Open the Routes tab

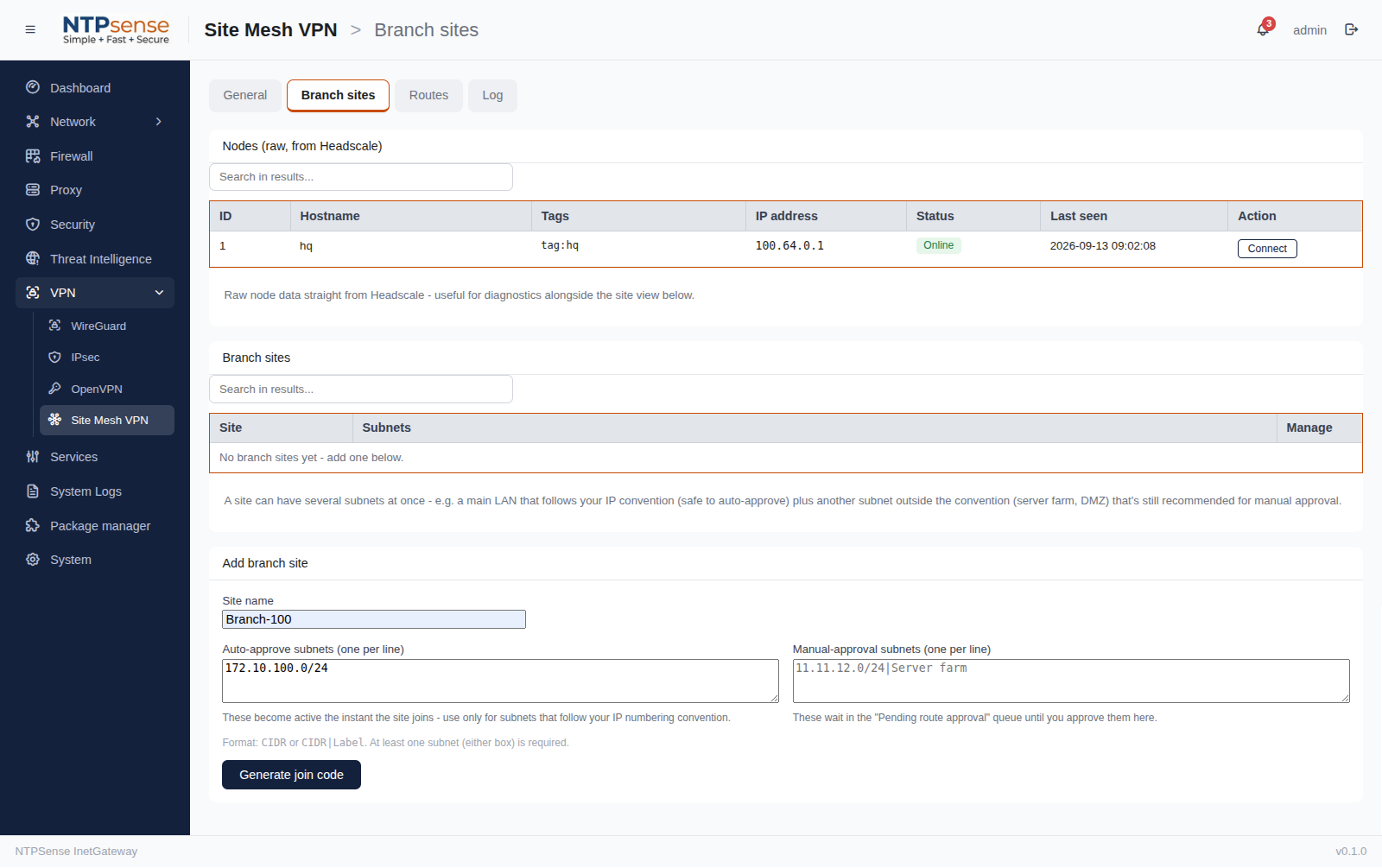[428, 96]
